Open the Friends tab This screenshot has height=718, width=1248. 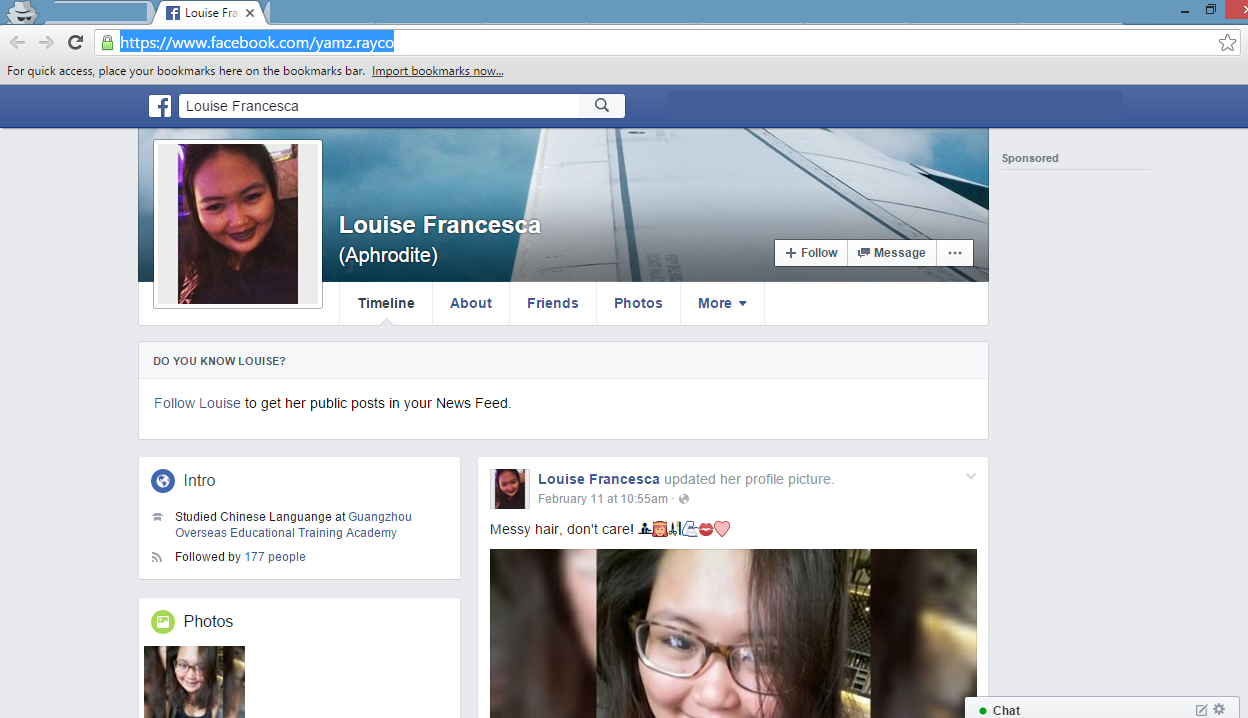pos(553,303)
